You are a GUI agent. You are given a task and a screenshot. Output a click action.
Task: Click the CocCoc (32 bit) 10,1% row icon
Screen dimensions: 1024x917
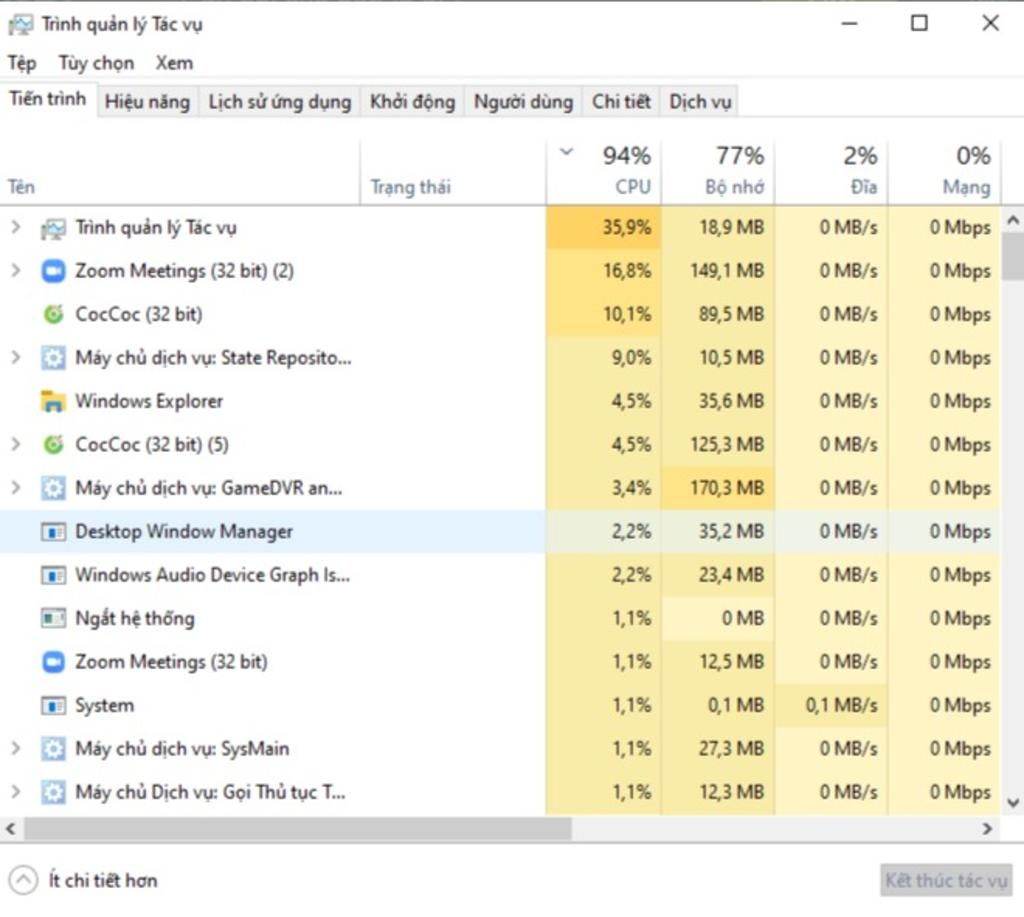[53, 314]
